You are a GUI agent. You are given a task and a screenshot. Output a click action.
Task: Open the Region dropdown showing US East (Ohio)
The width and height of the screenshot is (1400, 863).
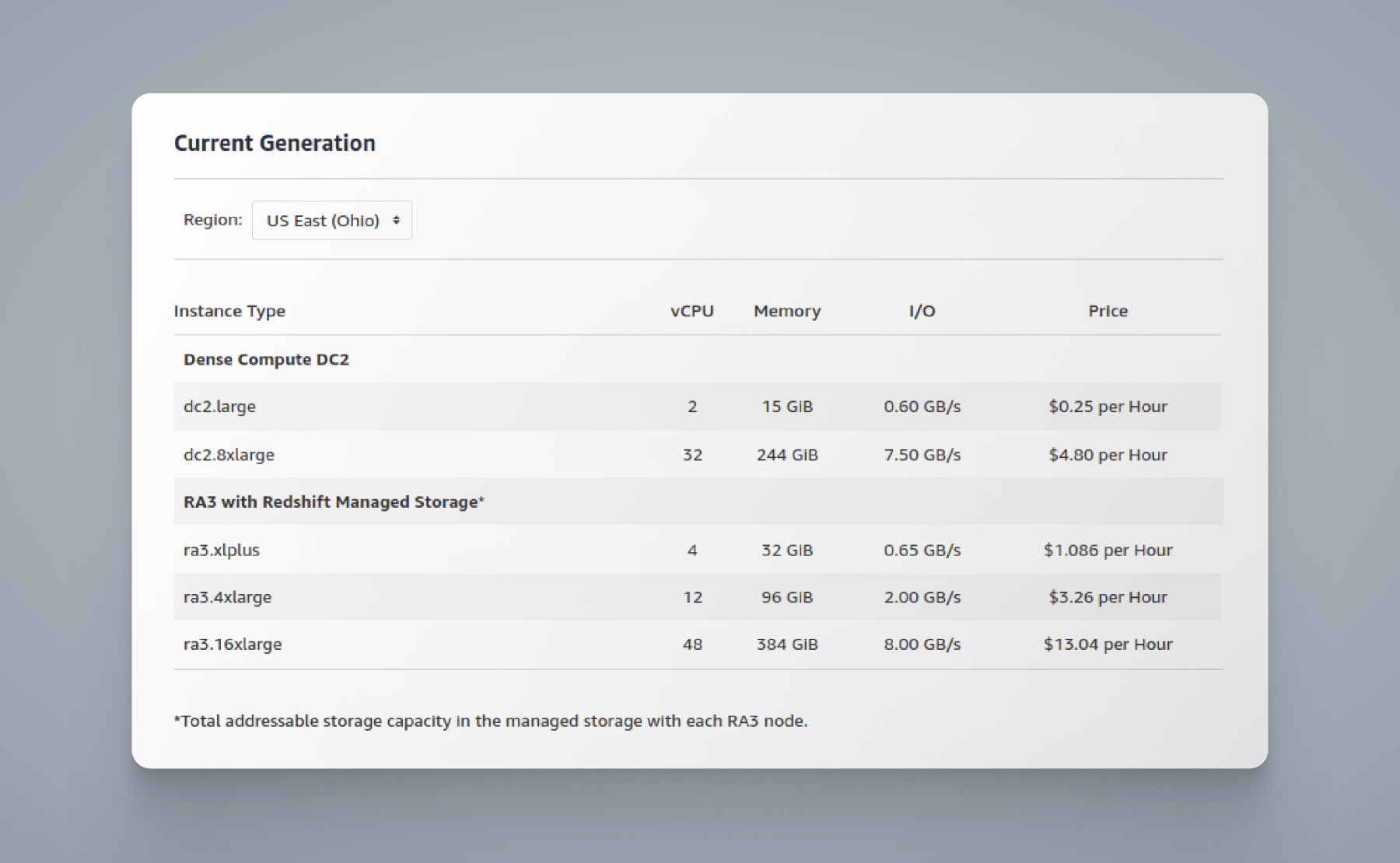[332, 220]
